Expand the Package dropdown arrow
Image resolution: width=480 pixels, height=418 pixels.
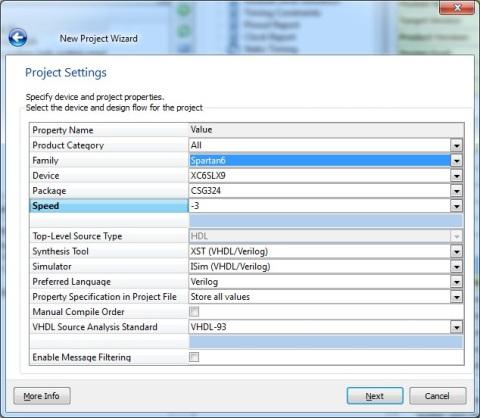pos(456,191)
